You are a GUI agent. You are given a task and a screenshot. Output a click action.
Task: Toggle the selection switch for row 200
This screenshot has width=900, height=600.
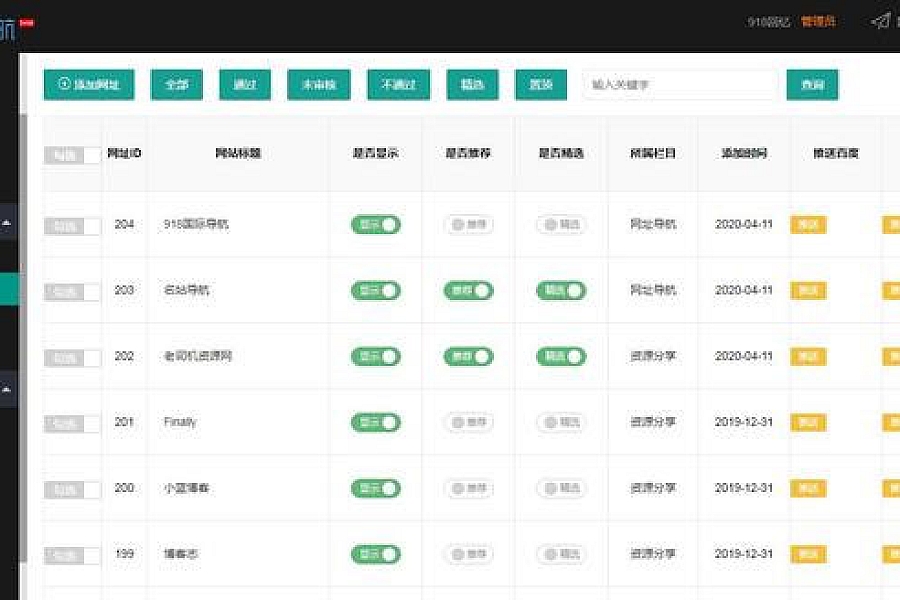pos(72,490)
